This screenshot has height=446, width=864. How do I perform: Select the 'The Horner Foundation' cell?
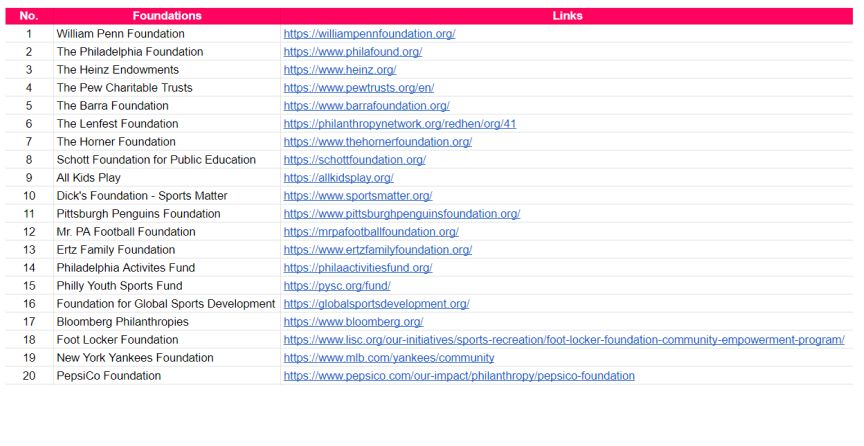point(167,142)
